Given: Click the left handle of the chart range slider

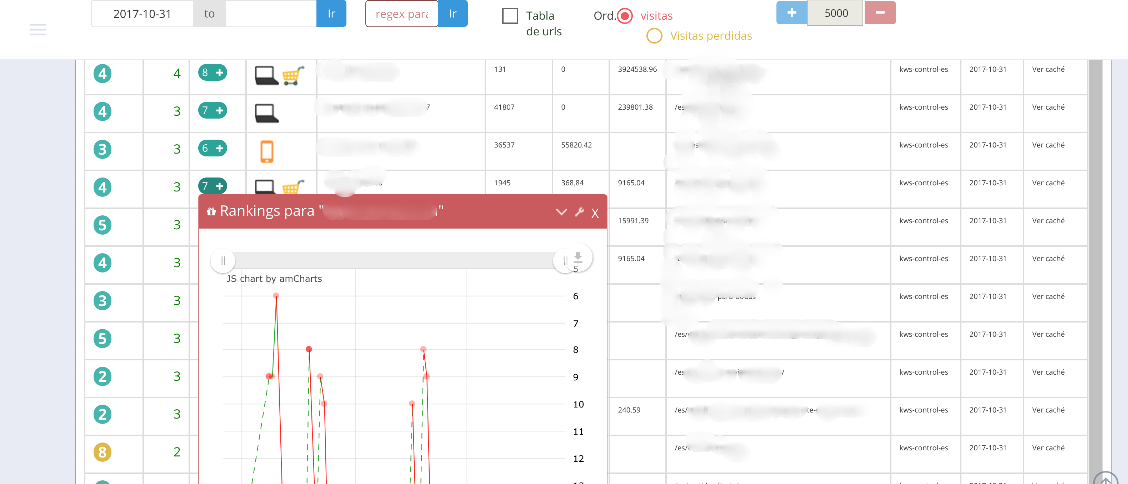Looking at the screenshot, I should (x=223, y=260).
